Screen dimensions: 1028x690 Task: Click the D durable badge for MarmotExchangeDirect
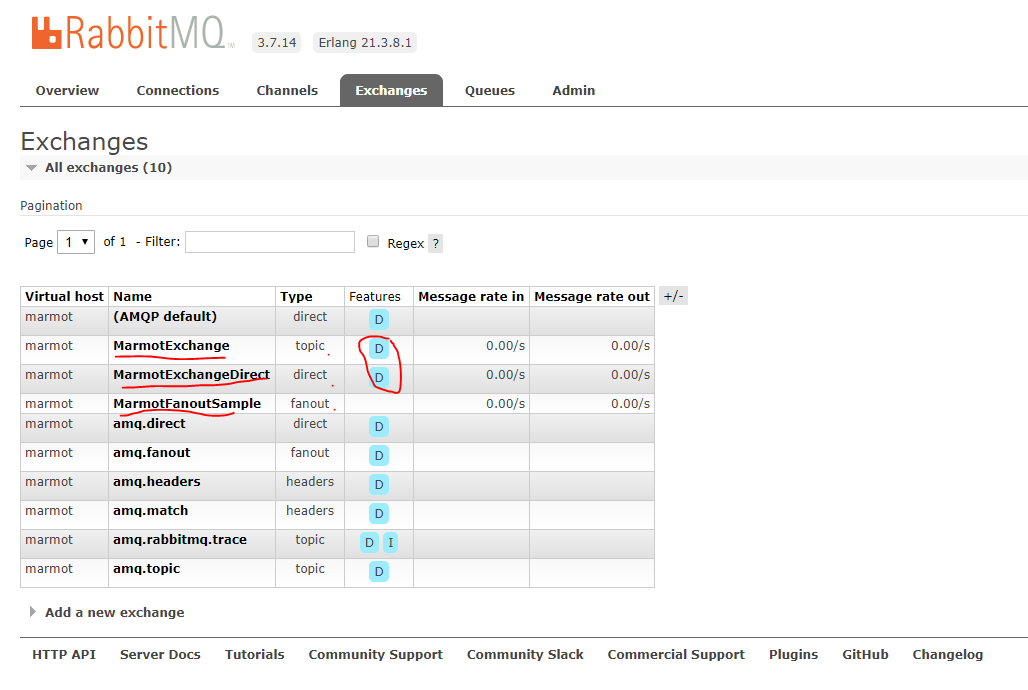pos(378,377)
